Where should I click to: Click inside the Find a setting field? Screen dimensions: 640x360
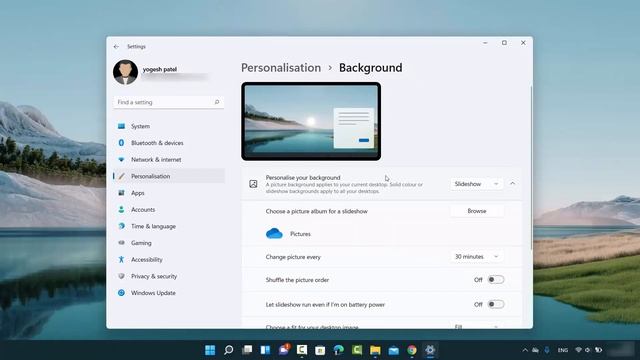(169, 102)
